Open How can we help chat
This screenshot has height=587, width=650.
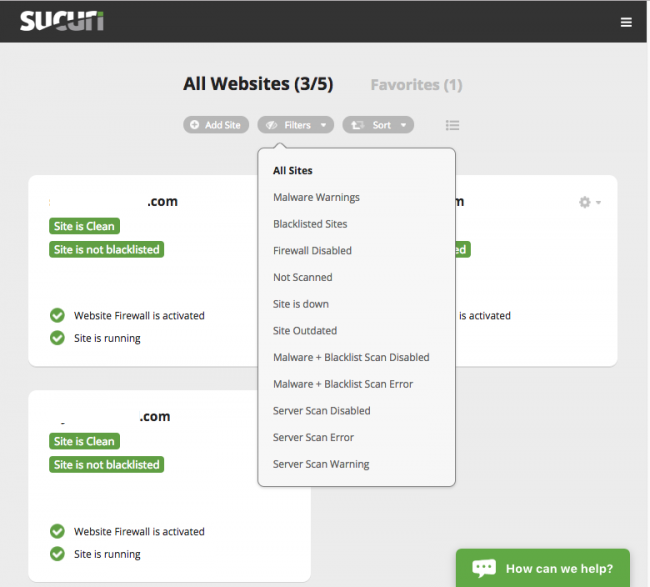click(543, 568)
